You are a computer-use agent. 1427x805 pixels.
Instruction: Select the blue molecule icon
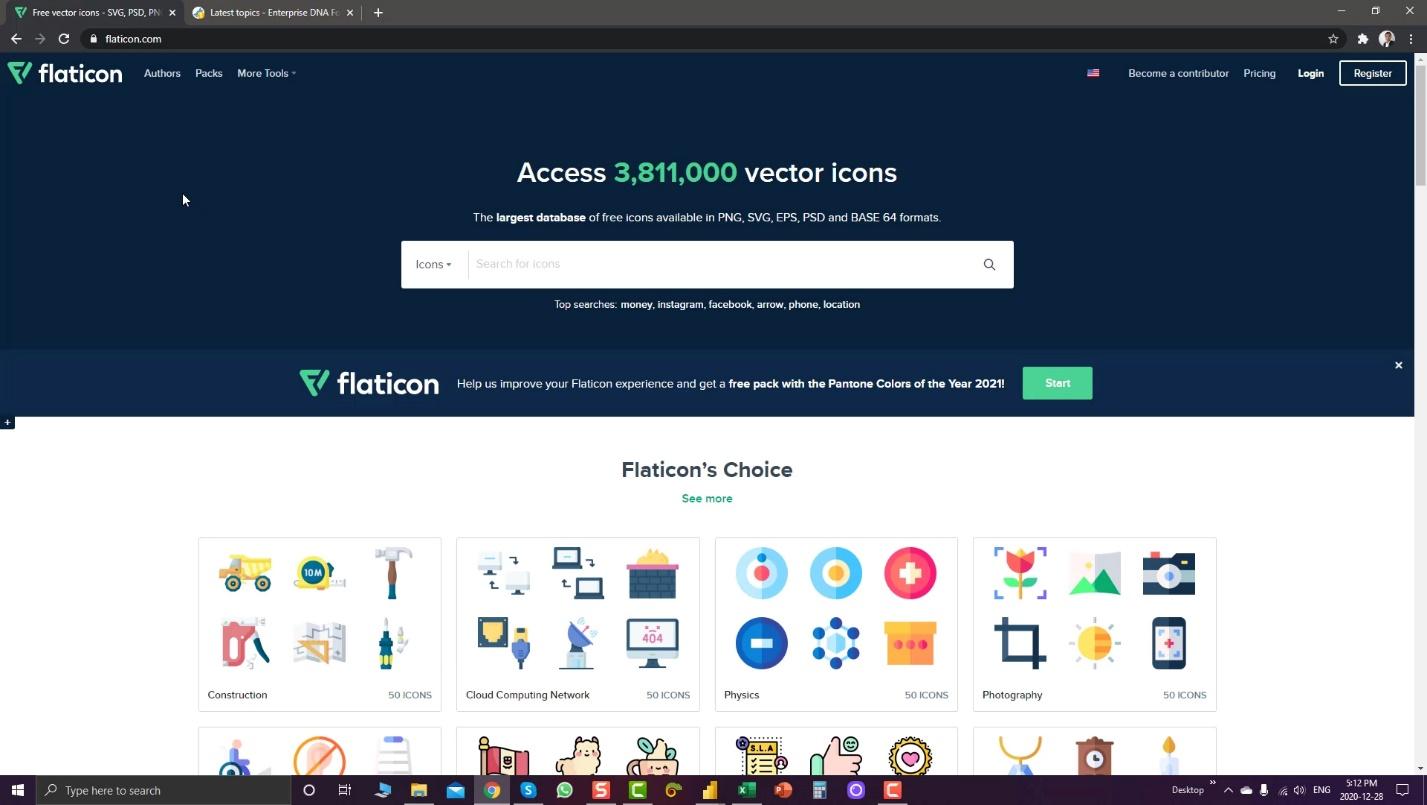click(836, 643)
